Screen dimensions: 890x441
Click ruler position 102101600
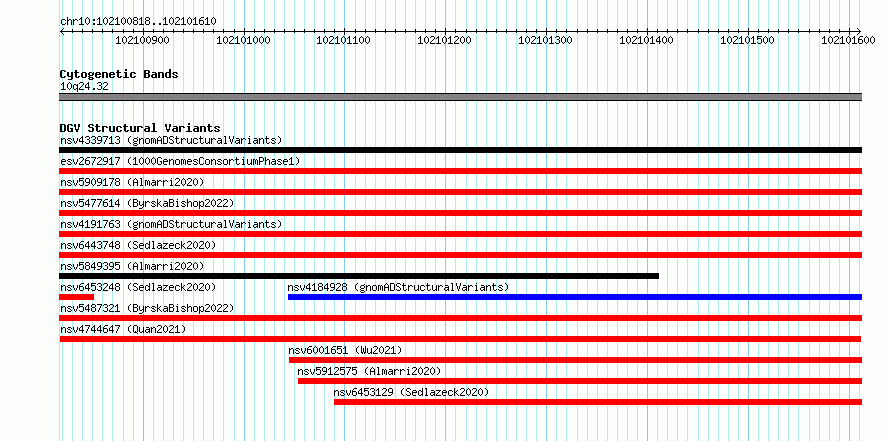848,40
